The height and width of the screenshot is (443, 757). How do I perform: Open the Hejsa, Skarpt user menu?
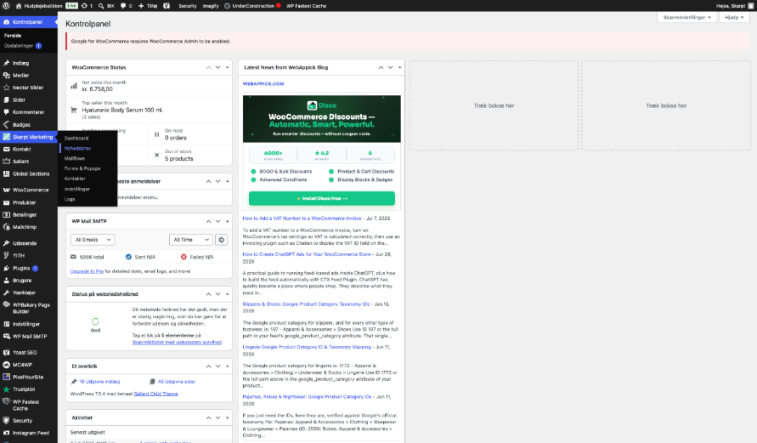click(734, 6)
